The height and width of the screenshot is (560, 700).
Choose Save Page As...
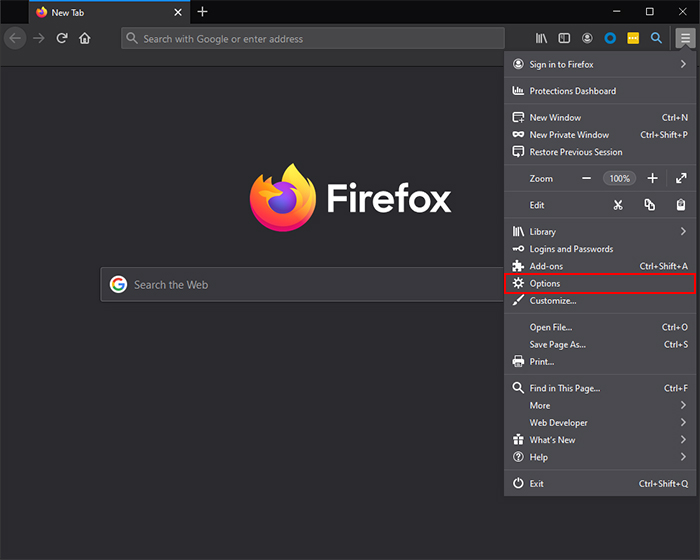pos(600,345)
